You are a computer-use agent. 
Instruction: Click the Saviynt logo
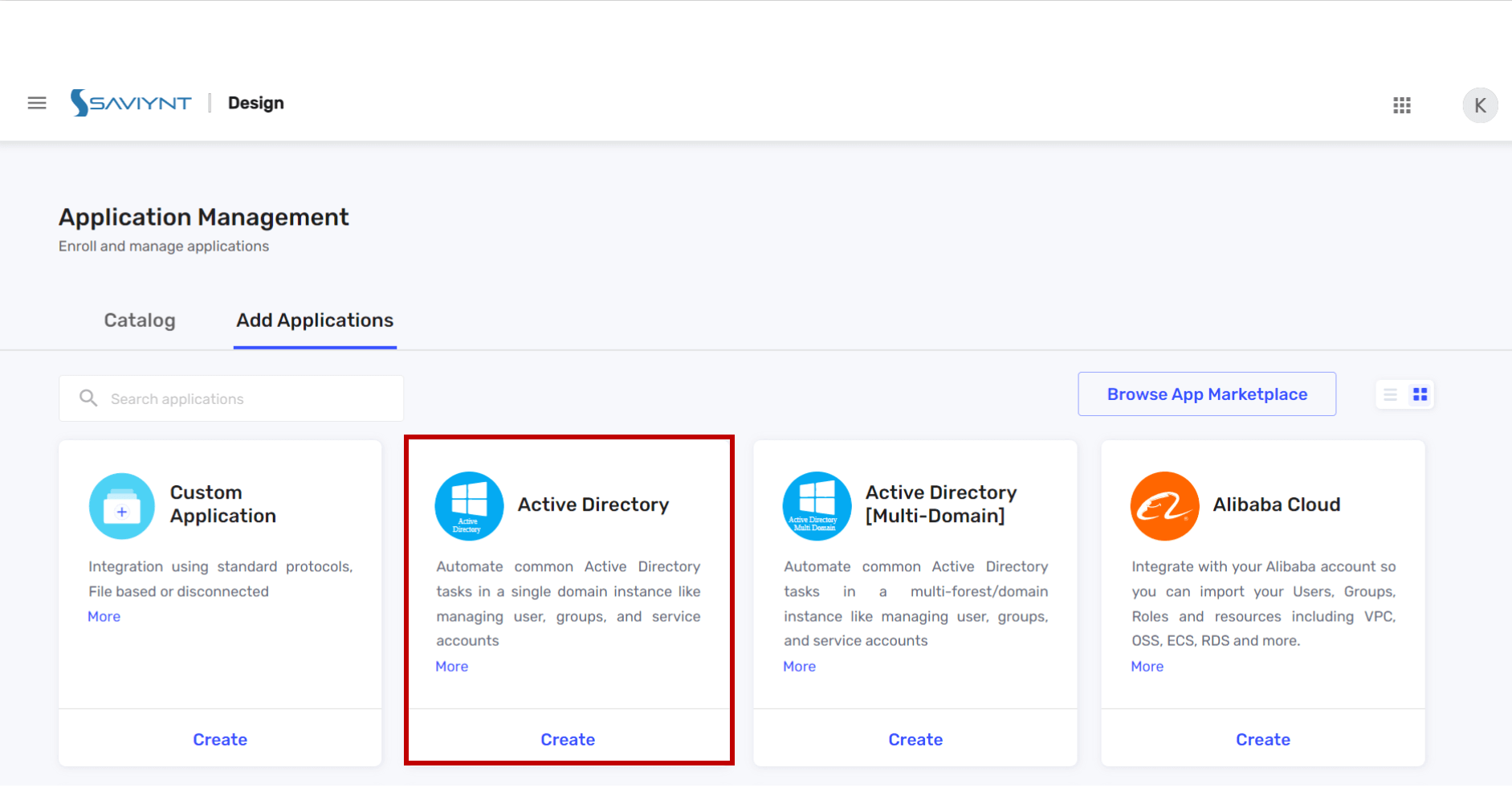point(131,103)
